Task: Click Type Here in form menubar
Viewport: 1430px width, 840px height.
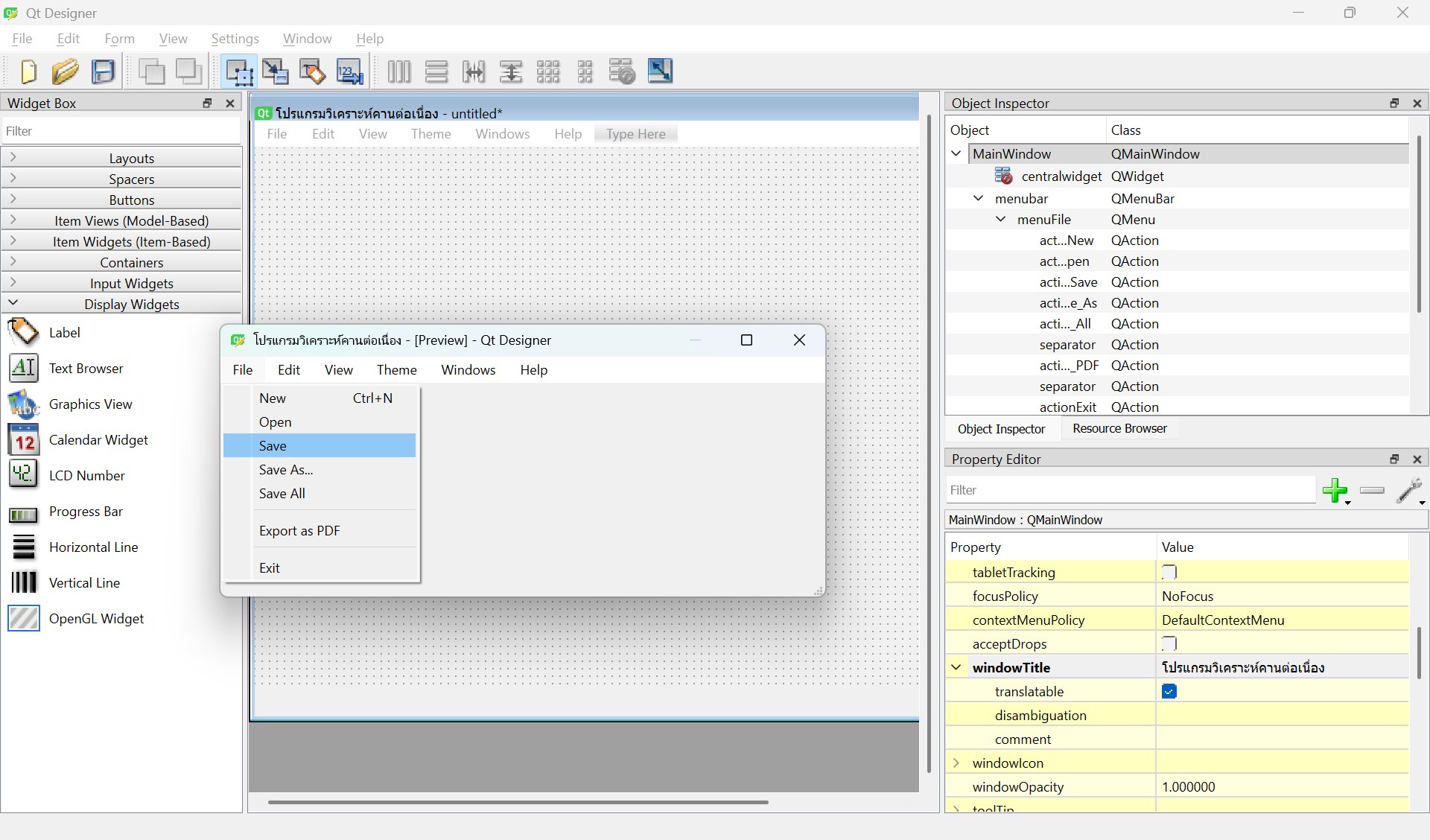Action: pyautogui.click(x=635, y=134)
